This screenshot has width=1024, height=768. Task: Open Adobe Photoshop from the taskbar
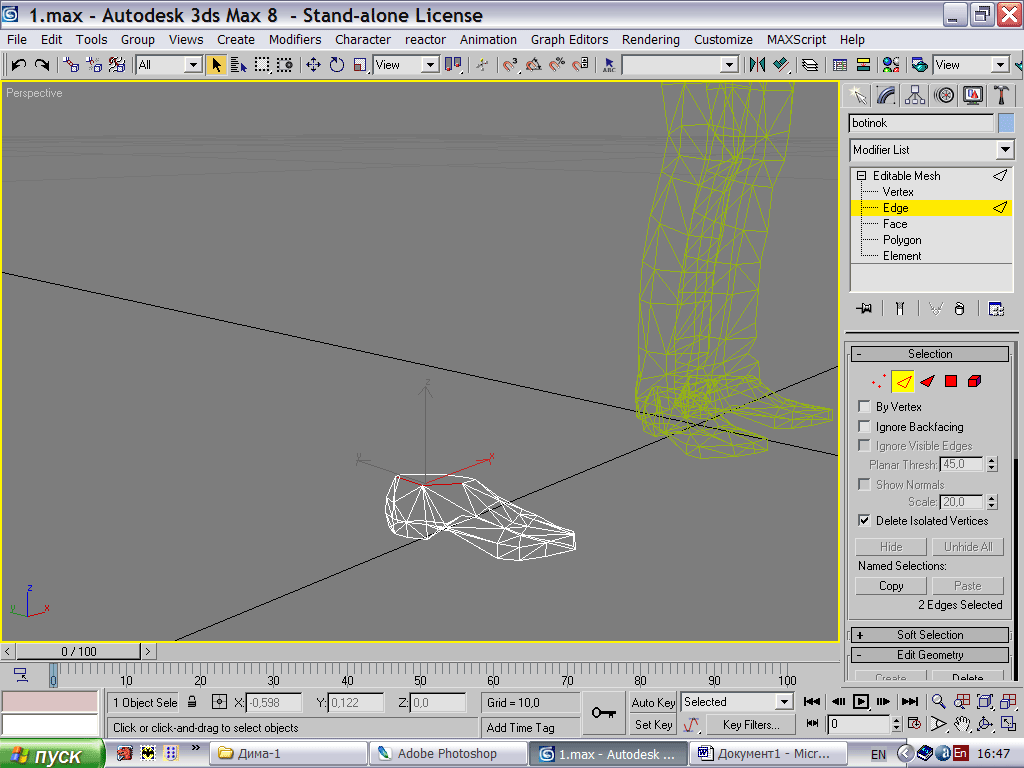tap(448, 754)
